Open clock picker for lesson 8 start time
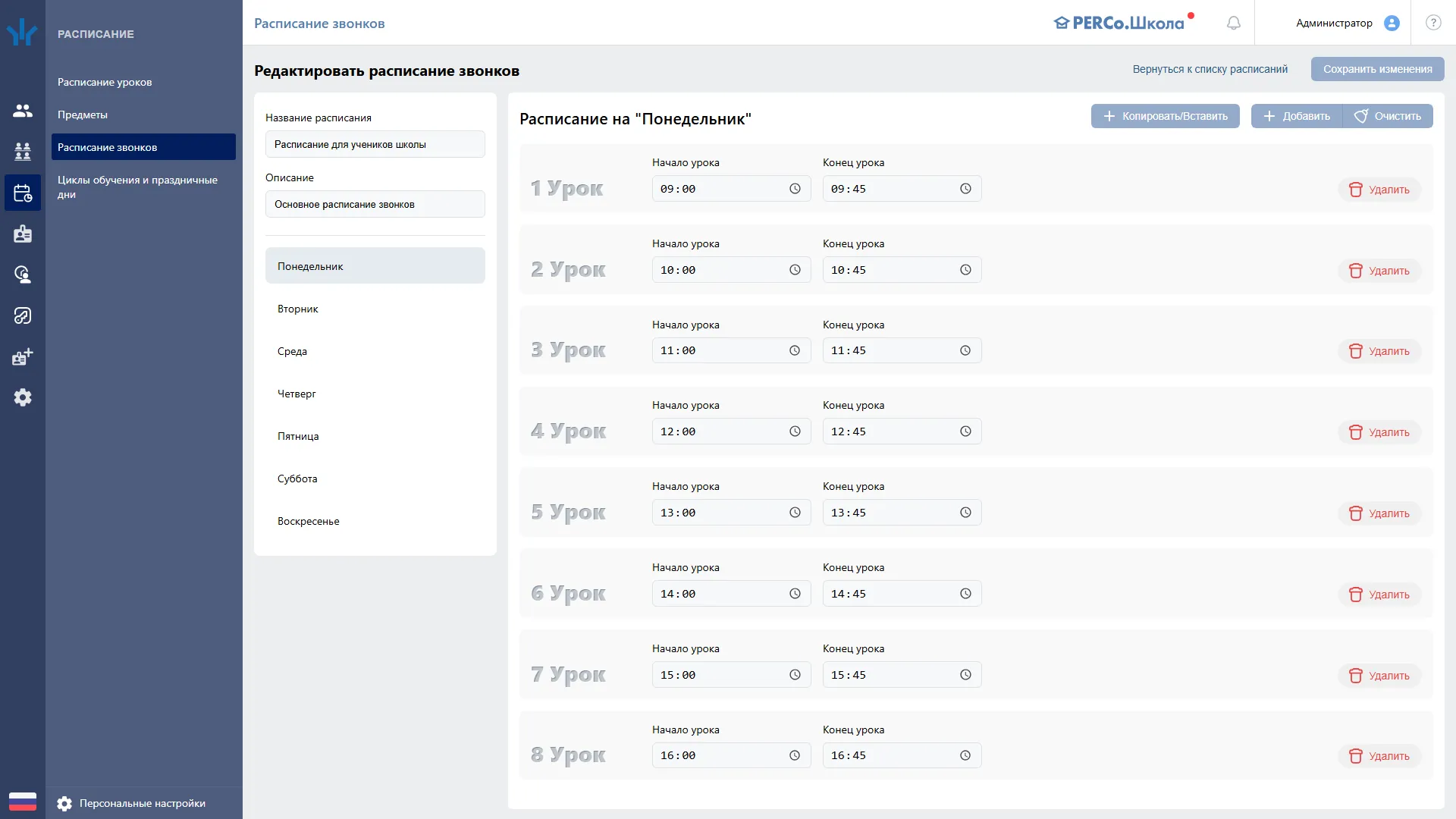The width and height of the screenshot is (1456, 819). (795, 755)
